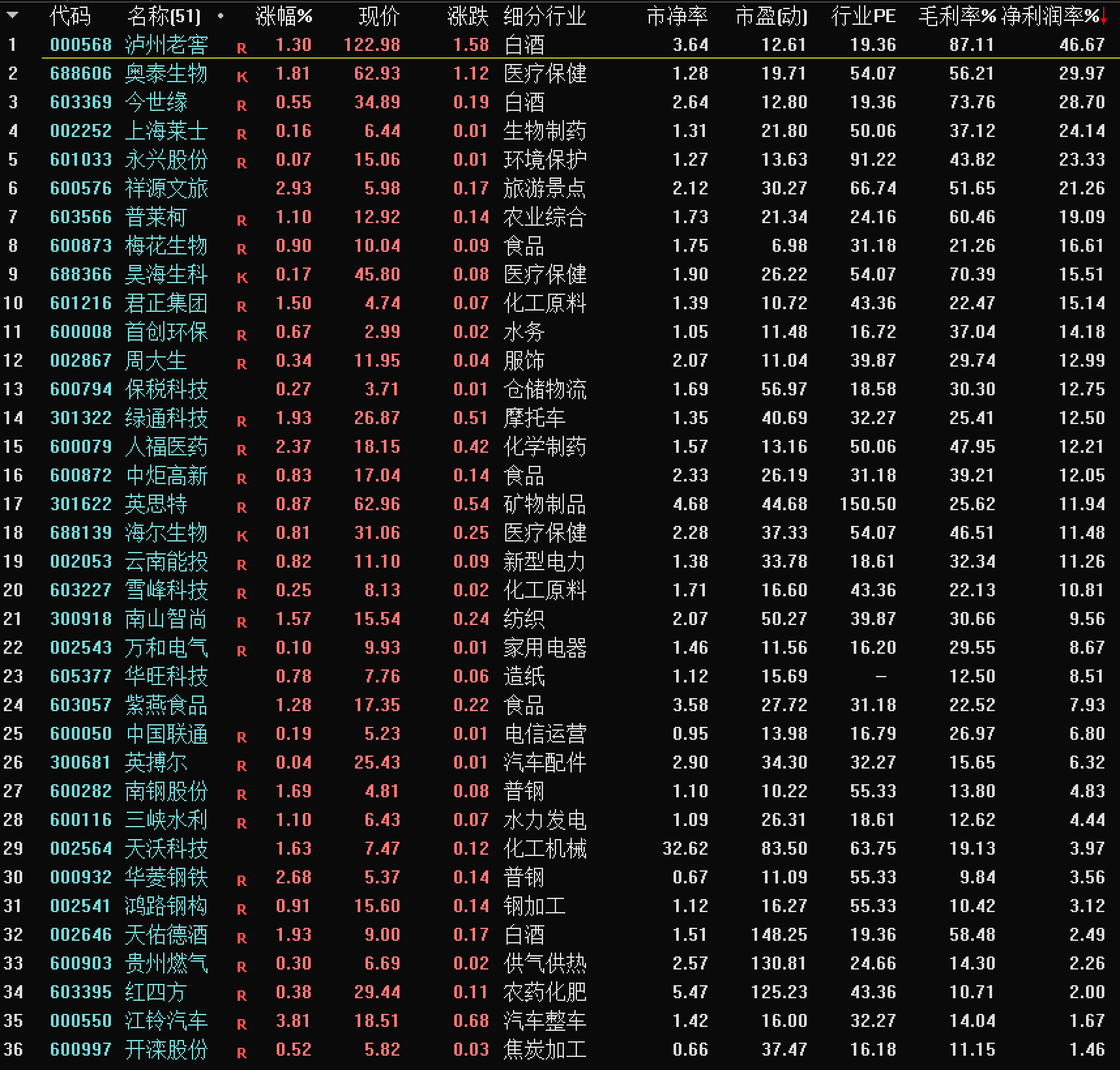Click the R marker next to 今世缘
This screenshot has width=1120, height=1070.
click(x=242, y=105)
